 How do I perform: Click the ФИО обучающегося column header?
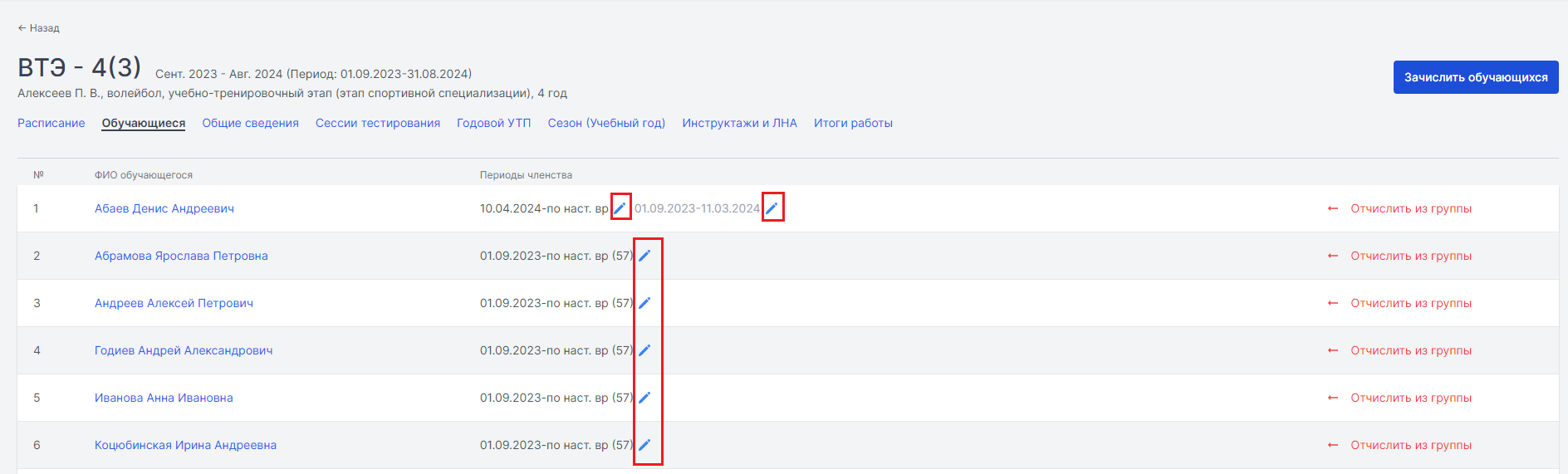tap(144, 175)
